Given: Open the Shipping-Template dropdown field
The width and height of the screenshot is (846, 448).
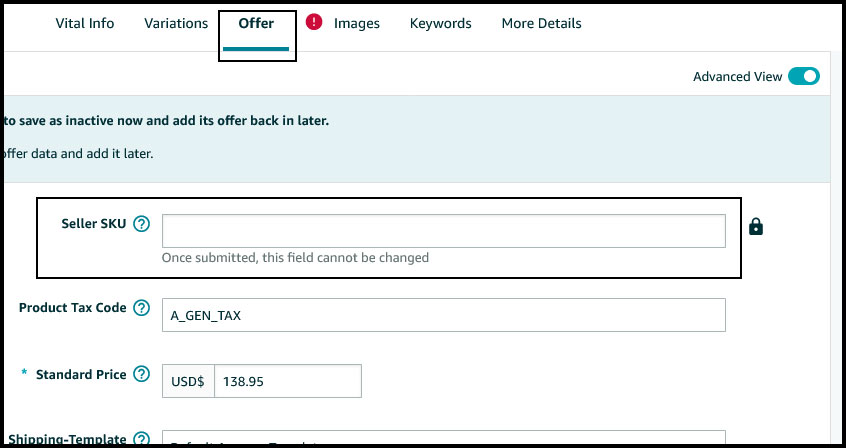Looking at the screenshot, I should (x=443, y=439).
